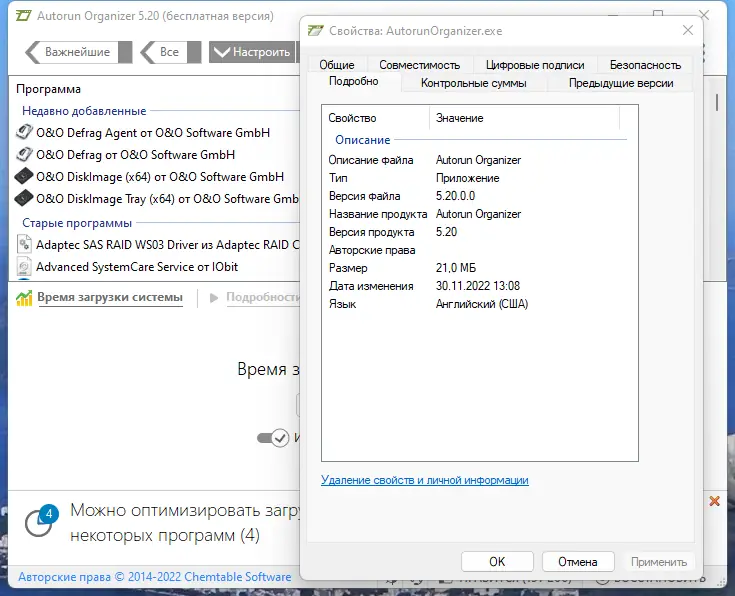The width and height of the screenshot is (735, 596).
Task: Close the Свойства: AutorunOrganizer.exe dialog
Action: click(x=688, y=30)
